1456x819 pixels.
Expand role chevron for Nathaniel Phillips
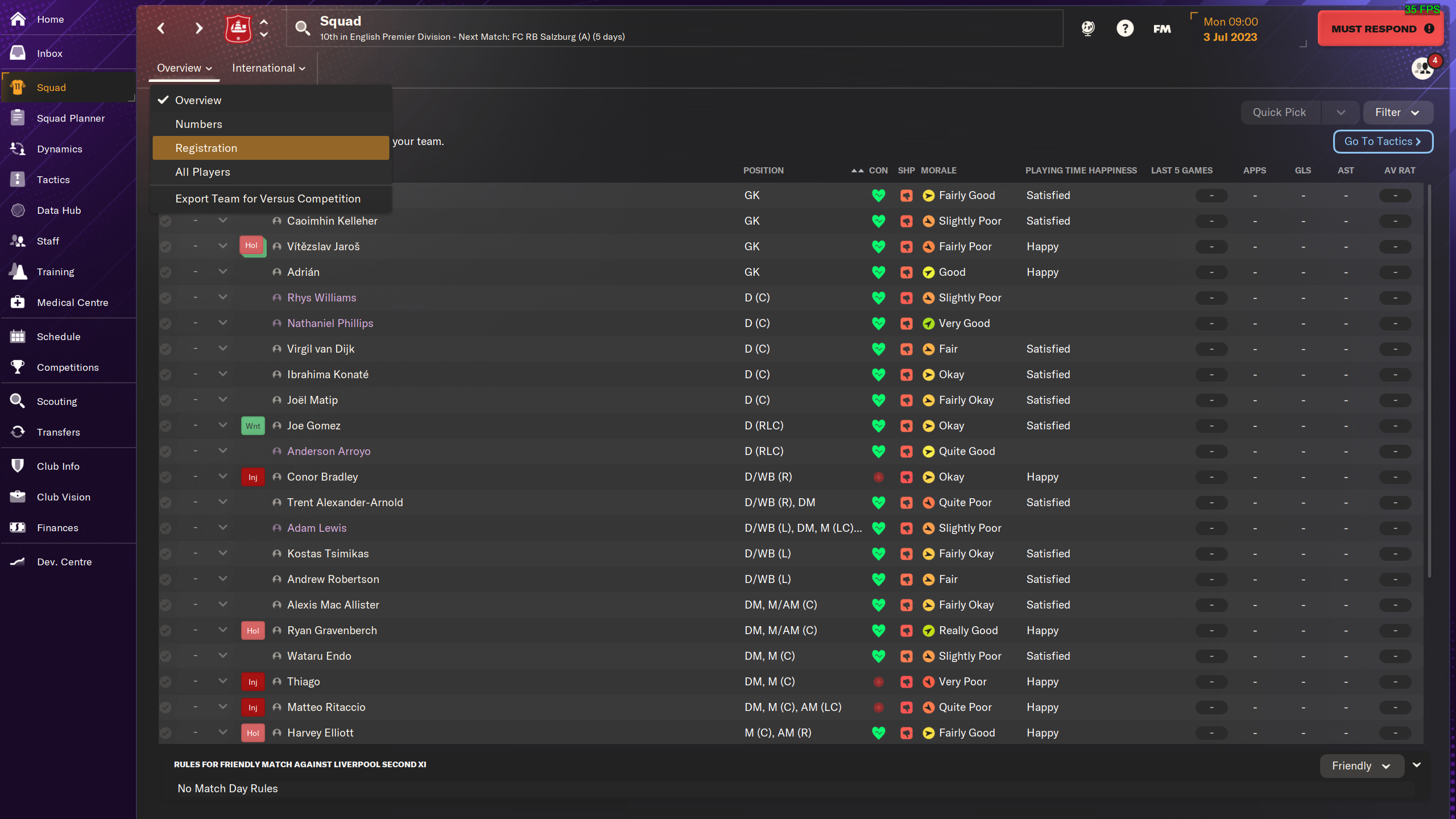[x=223, y=322]
